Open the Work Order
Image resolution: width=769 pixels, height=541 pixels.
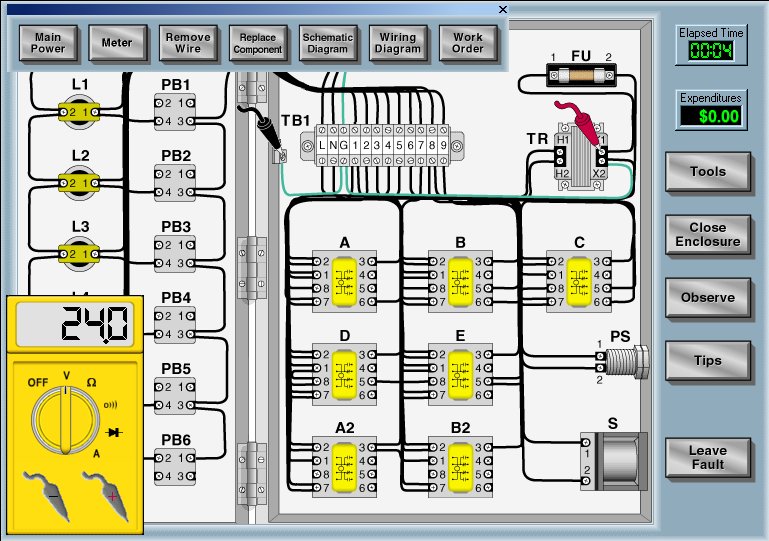(x=468, y=42)
